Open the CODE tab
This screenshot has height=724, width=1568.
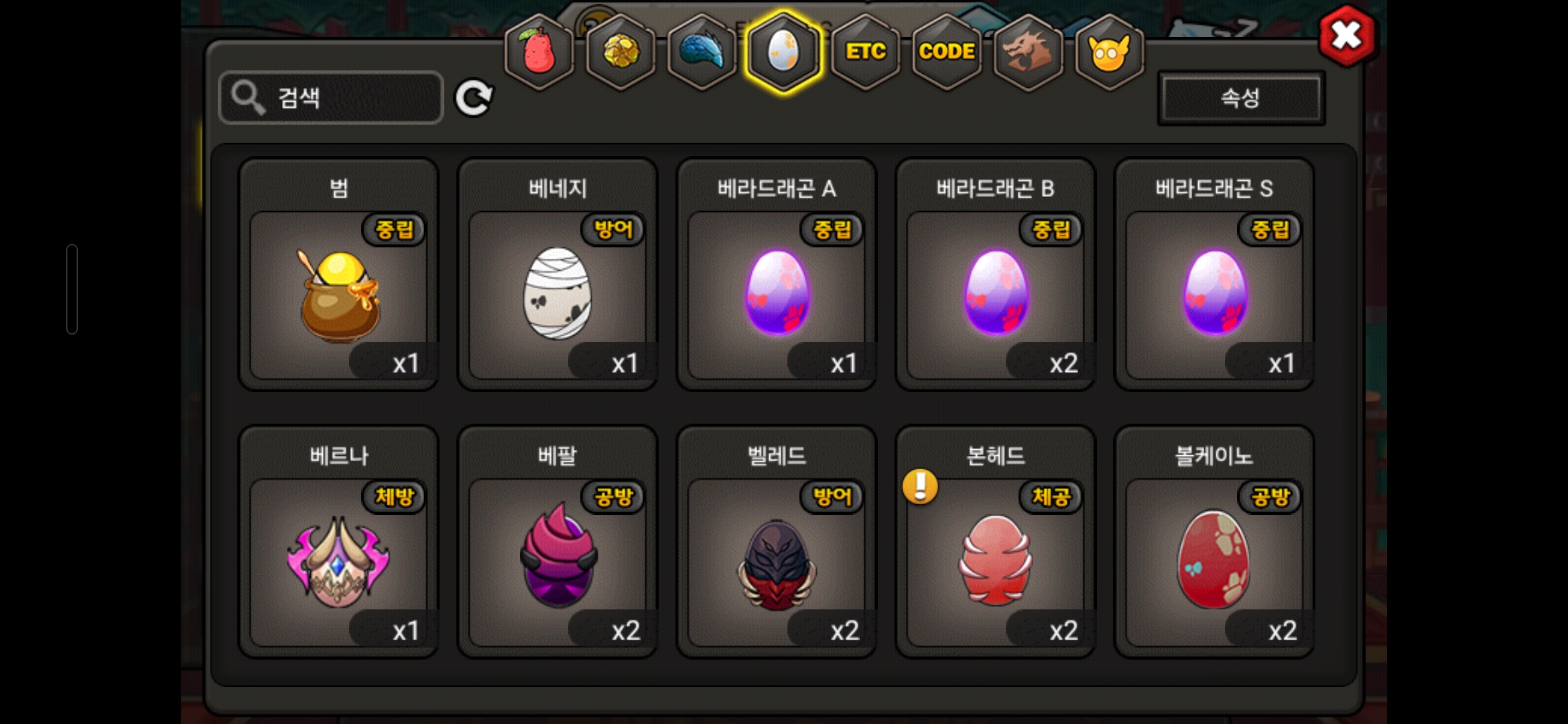coord(947,52)
